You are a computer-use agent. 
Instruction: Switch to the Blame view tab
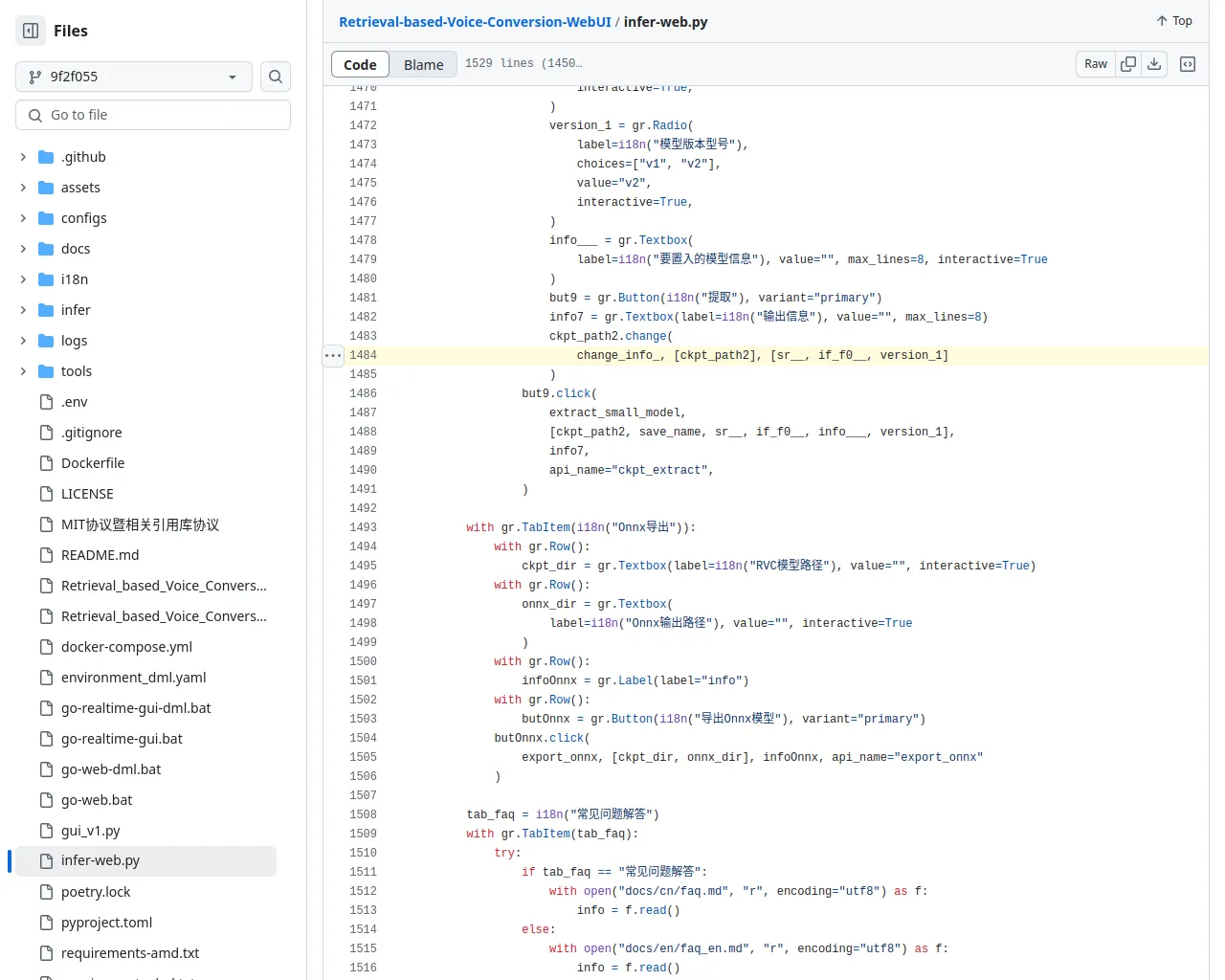pos(423,64)
